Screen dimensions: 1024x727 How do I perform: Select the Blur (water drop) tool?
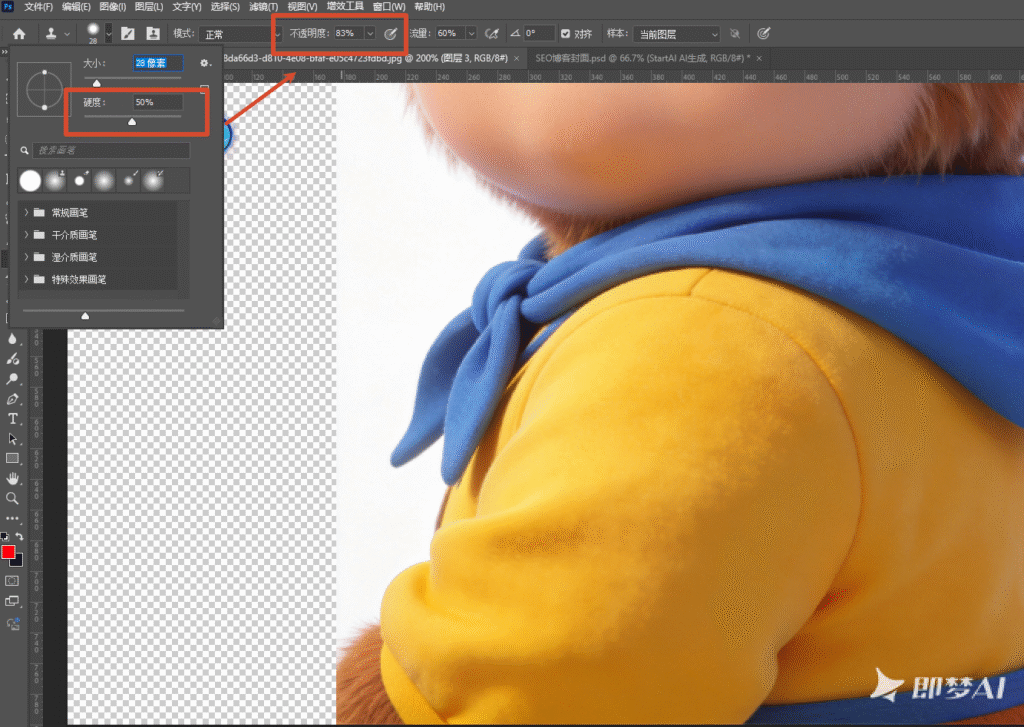tap(12, 338)
